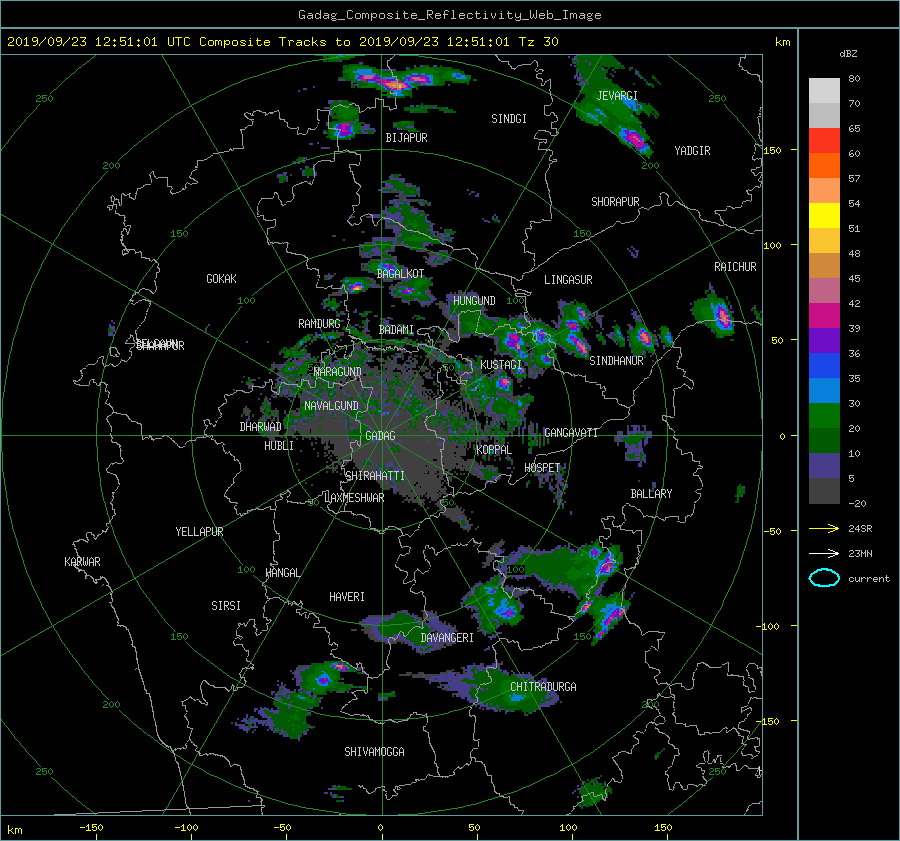Click the storm cell southeast of Jevargi
The image size is (900, 841).
coord(634,139)
